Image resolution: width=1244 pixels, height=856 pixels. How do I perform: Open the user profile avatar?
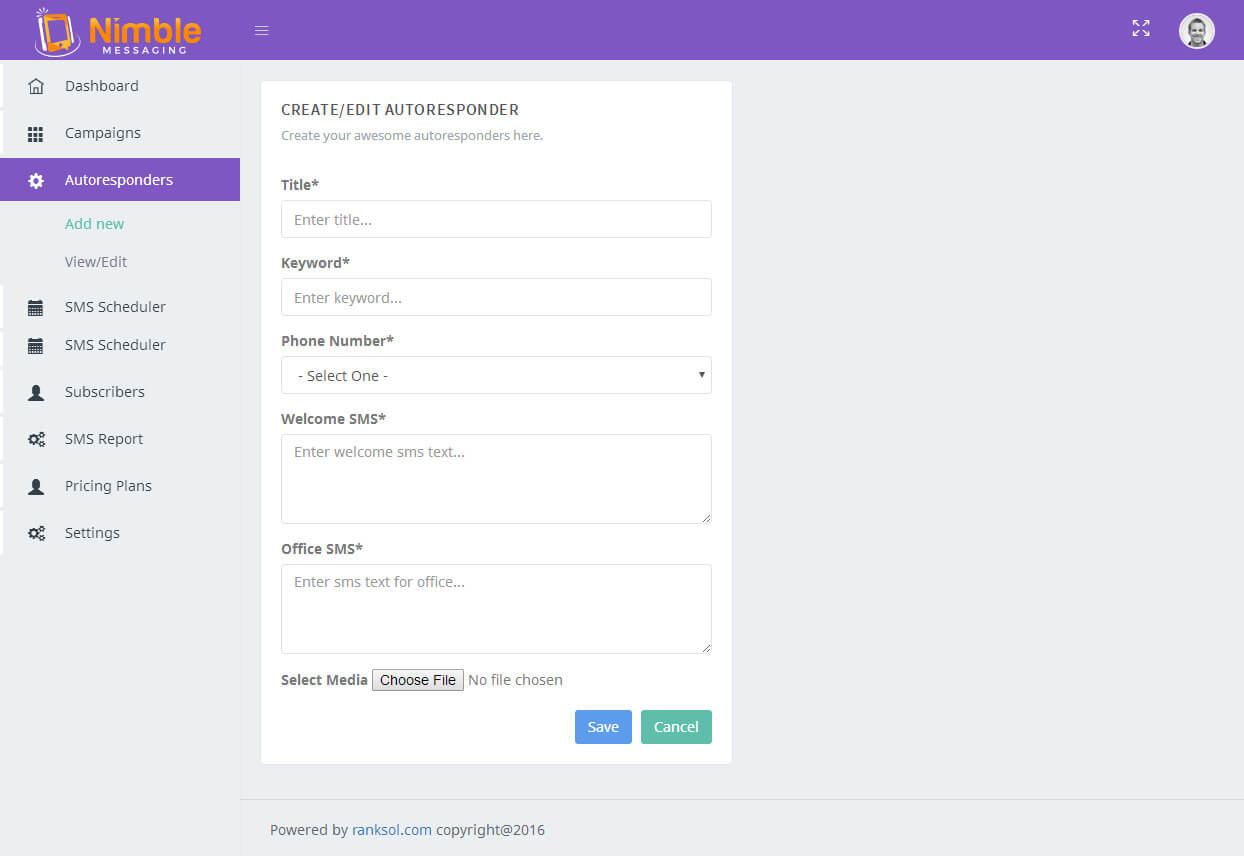coord(1196,31)
